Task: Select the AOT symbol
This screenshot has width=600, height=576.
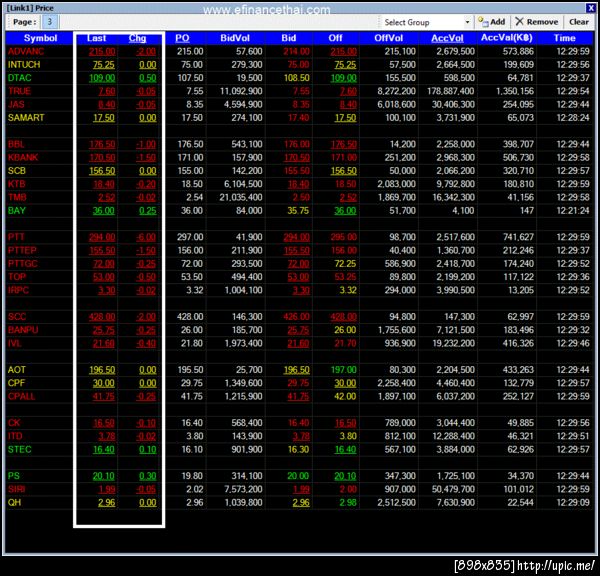Action: [x=16, y=370]
